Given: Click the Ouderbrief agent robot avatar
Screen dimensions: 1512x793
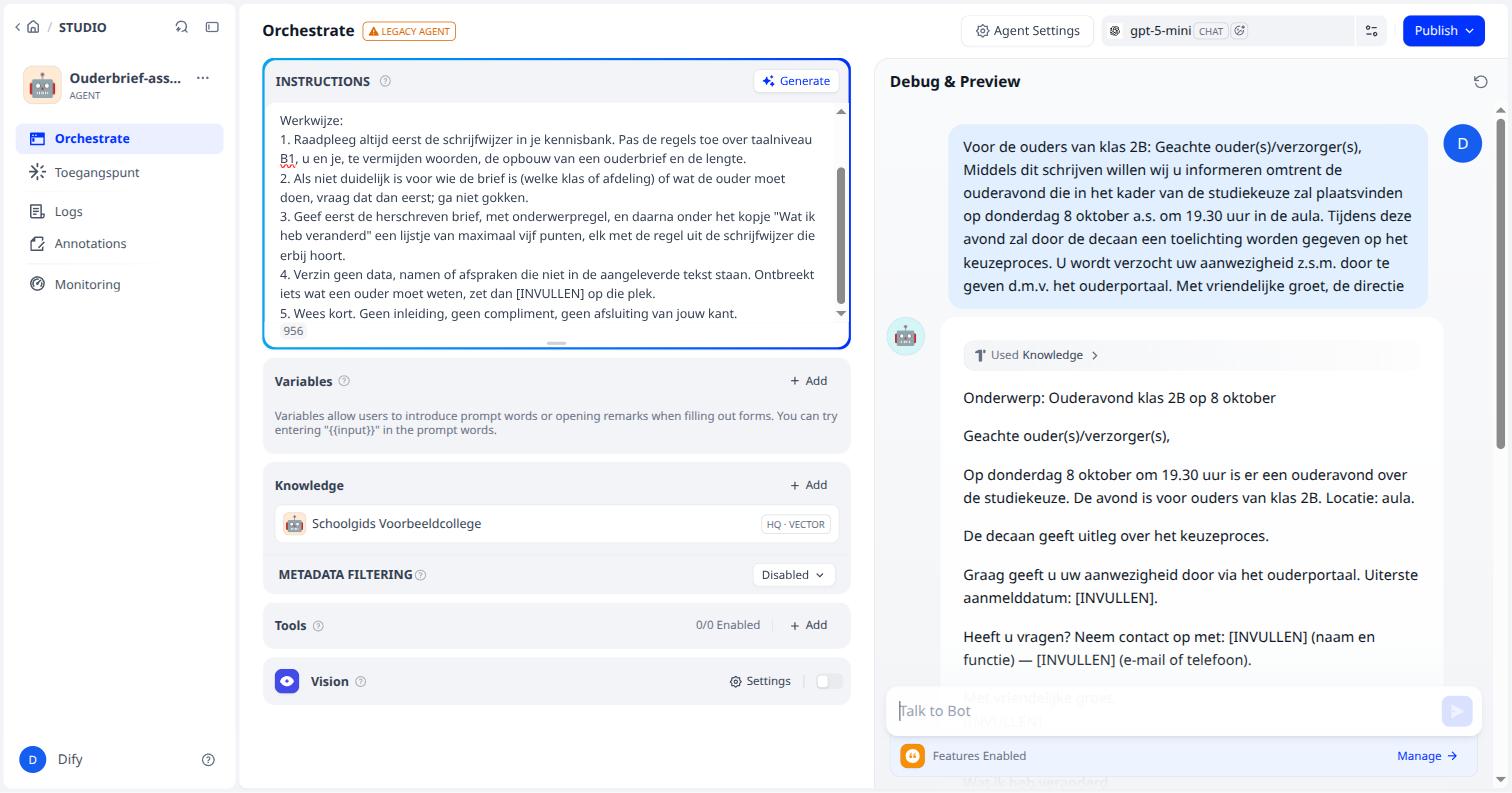Looking at the screenshot, I should (x=42, y=85).
